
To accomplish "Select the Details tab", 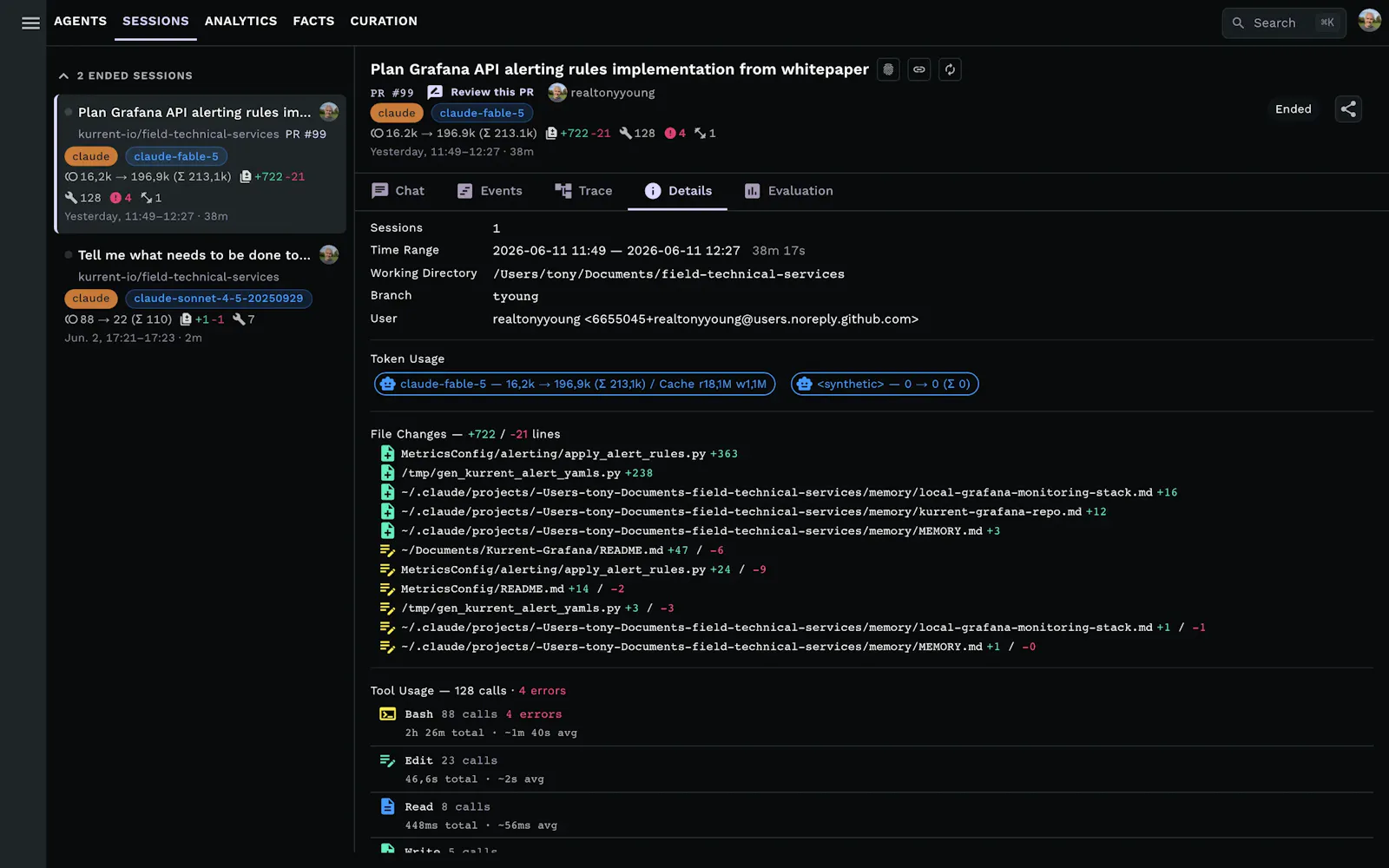I will click(678, 191).
